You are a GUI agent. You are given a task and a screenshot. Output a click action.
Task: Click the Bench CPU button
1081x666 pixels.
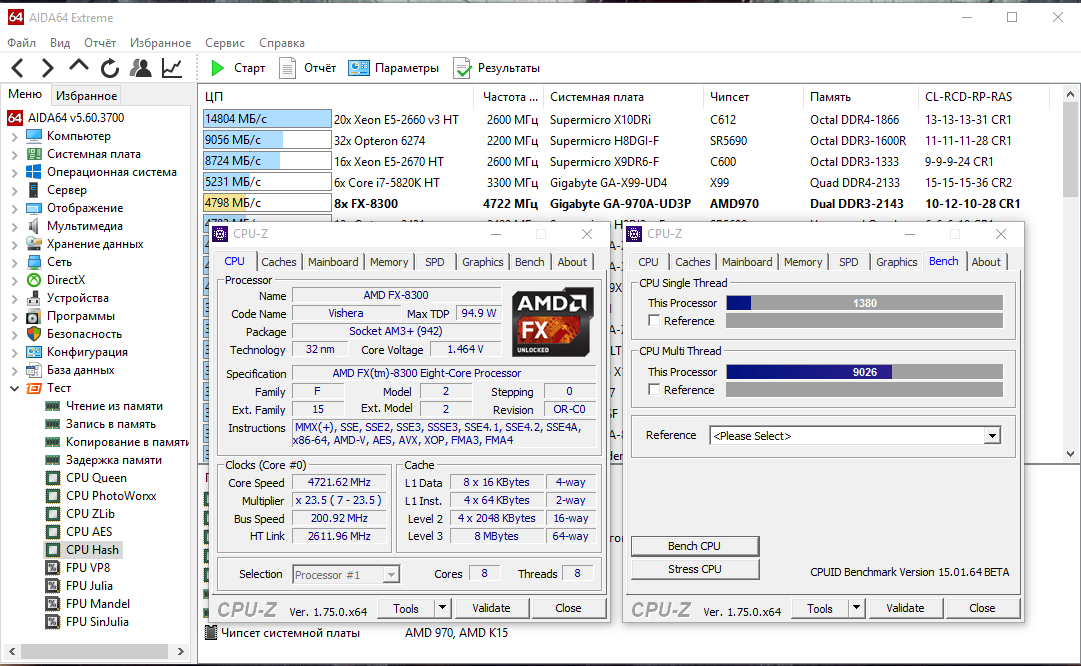pyautogui.click(x=694, y=546)
